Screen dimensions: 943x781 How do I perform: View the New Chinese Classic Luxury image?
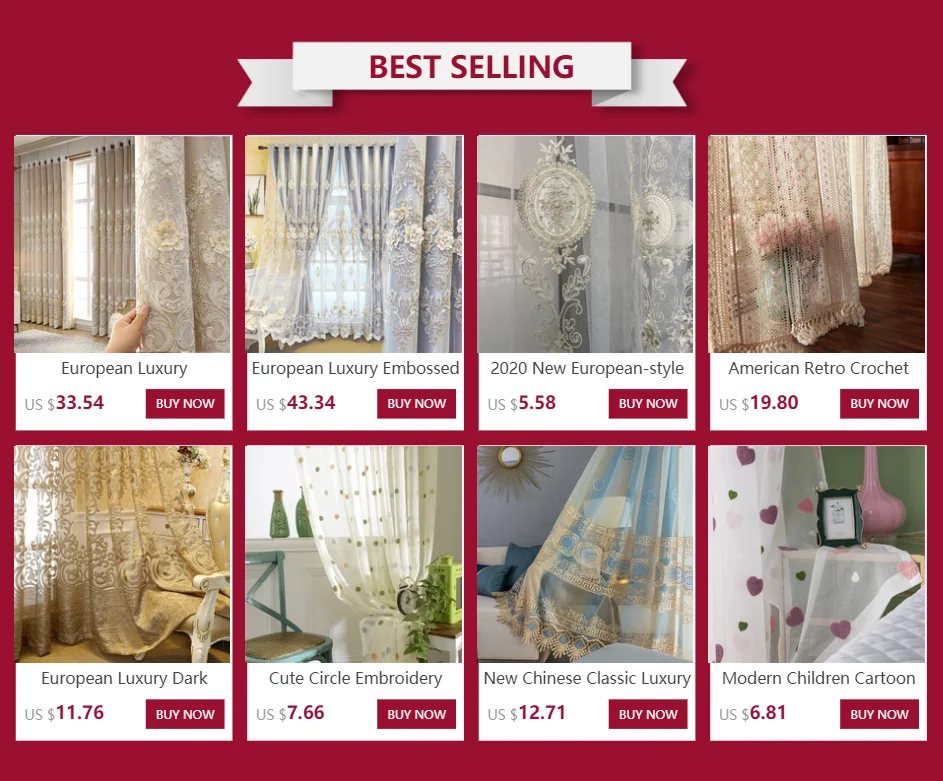point(586,554)
